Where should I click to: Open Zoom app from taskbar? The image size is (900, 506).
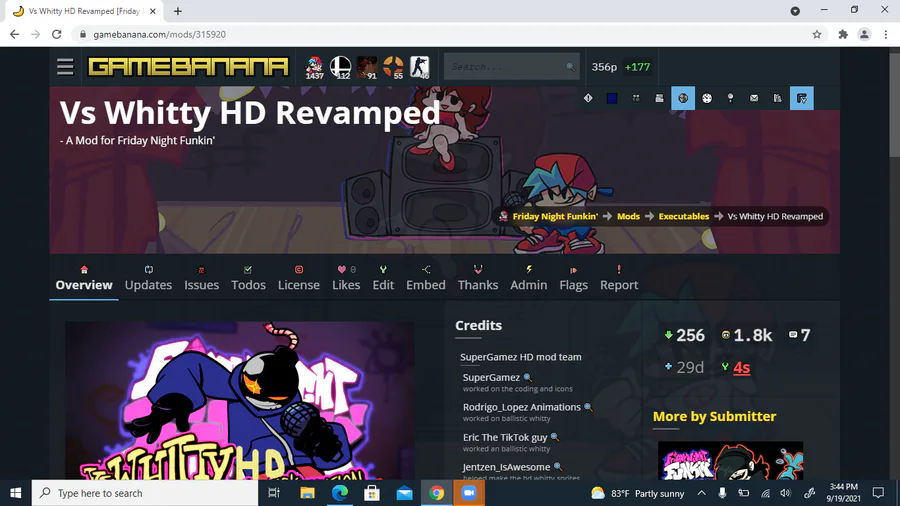pos(469,493)
